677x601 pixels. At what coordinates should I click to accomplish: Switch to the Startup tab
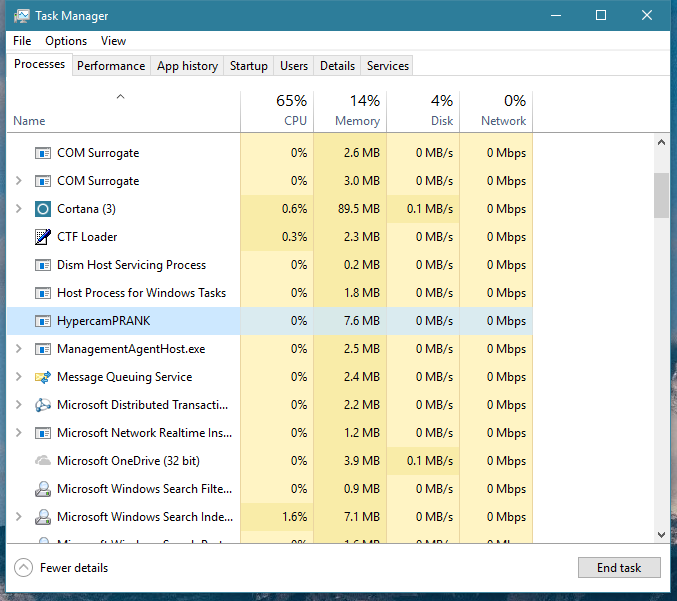tap(249, 66)
